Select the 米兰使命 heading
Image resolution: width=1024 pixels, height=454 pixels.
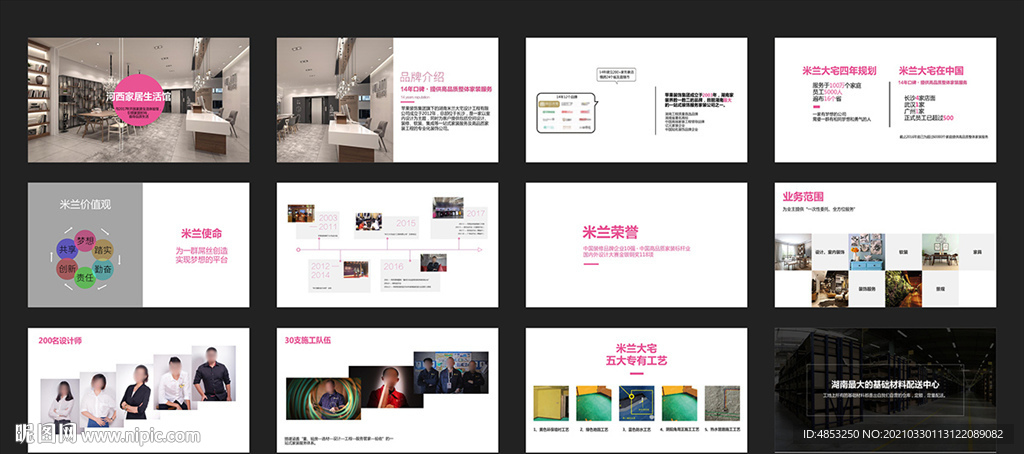202,234
